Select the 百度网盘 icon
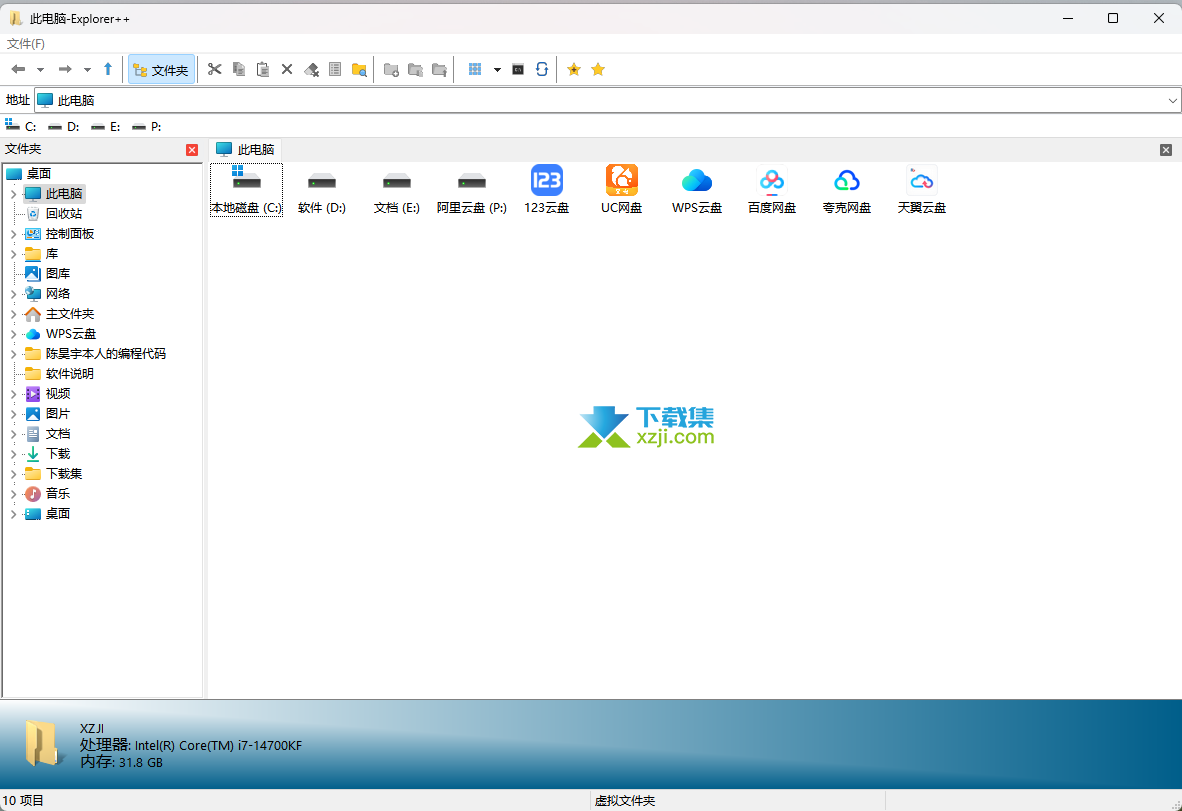The width and height of the screenshot is (1182, 811). point(772,190)
